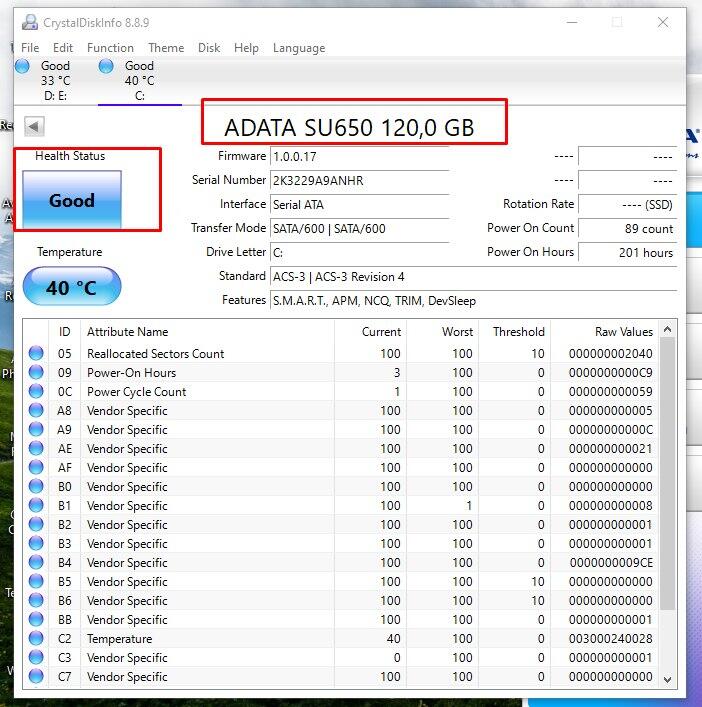702x707 pixels.
Task: Click status orb of Power-On Hours row
Action: pos(36,372)
